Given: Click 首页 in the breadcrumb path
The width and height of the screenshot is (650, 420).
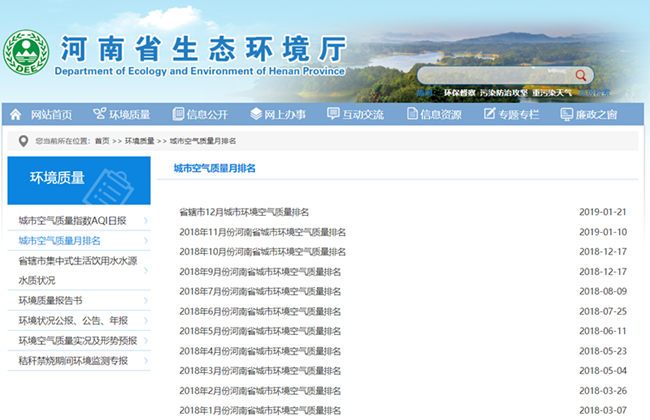Looking at the screenshot, I should pos(102,141).
